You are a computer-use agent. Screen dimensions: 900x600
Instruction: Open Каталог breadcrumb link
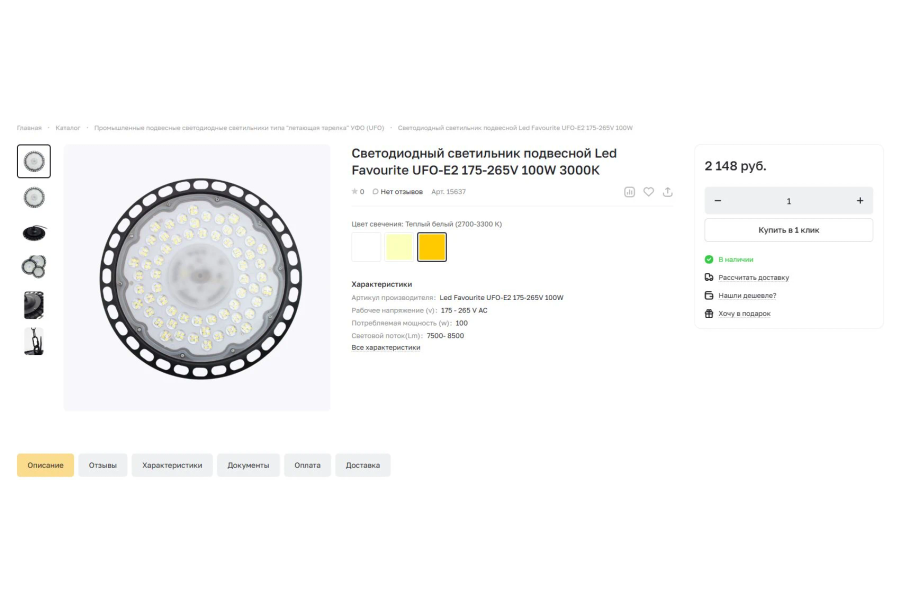coord(68,127)
